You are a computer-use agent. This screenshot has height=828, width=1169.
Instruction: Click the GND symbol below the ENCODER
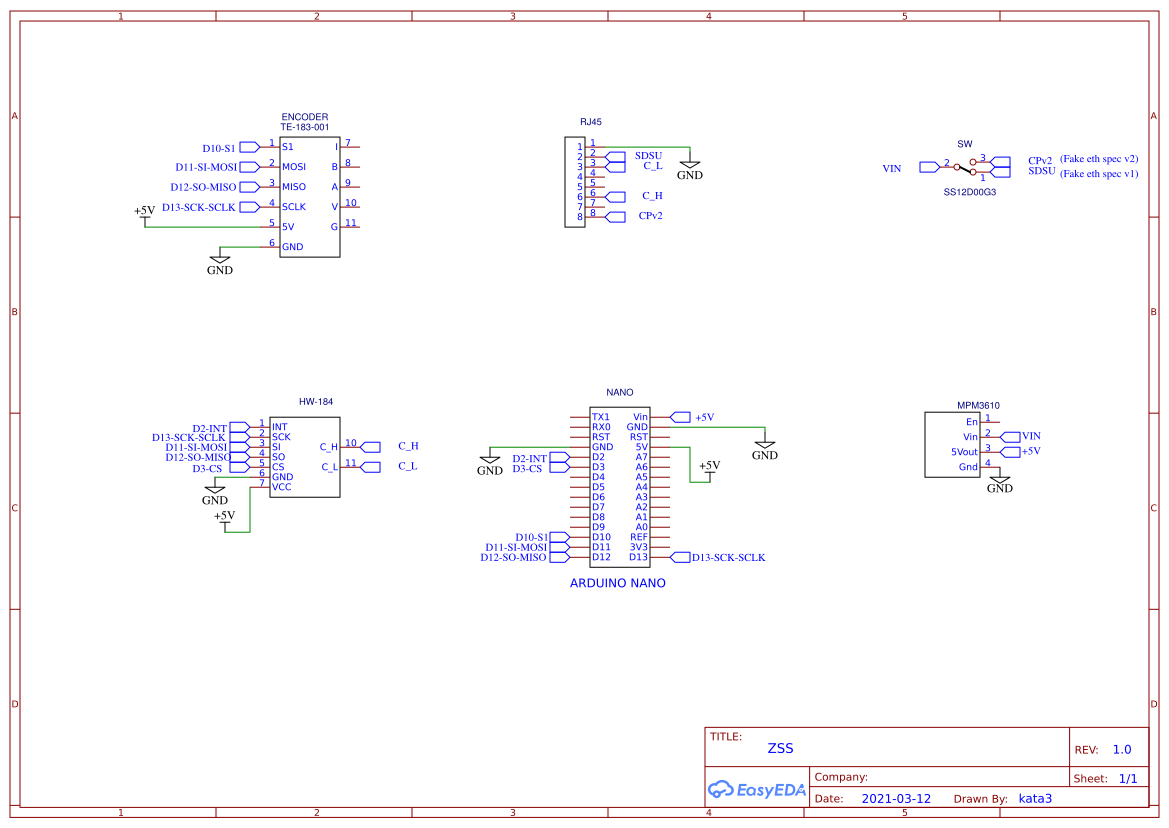[x=220, y=262]
